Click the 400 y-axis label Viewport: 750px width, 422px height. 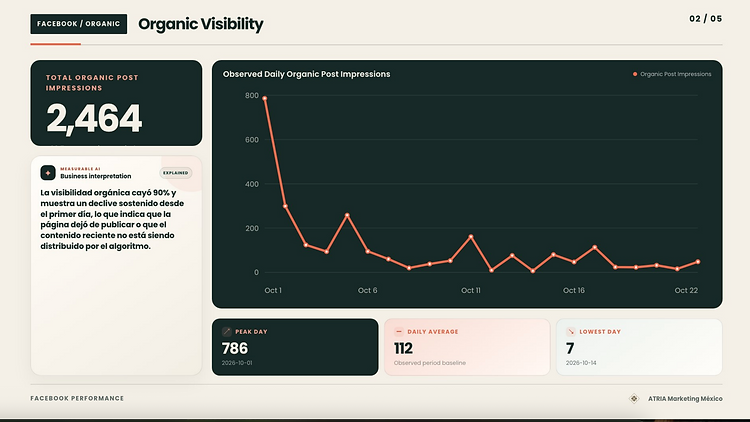(x=252, y=184)
